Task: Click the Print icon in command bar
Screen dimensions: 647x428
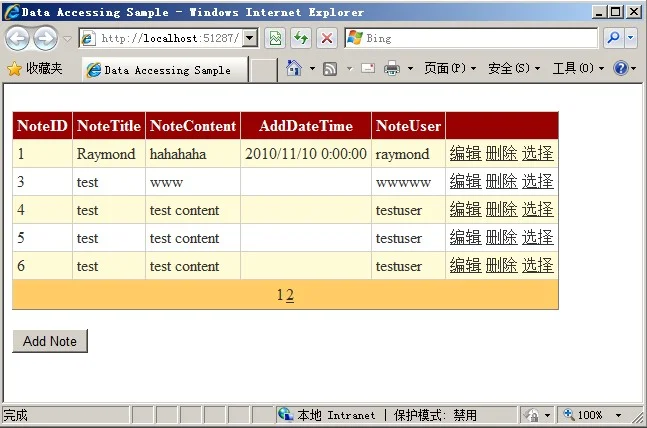Action: click(x=392, y=68)
